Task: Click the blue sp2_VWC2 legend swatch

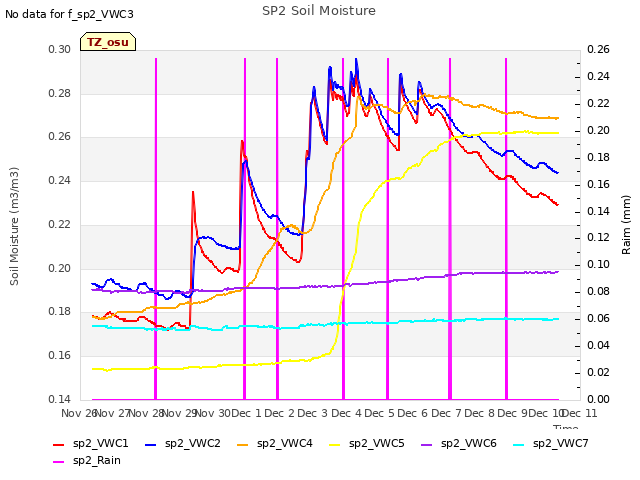Action: (151, 444)
